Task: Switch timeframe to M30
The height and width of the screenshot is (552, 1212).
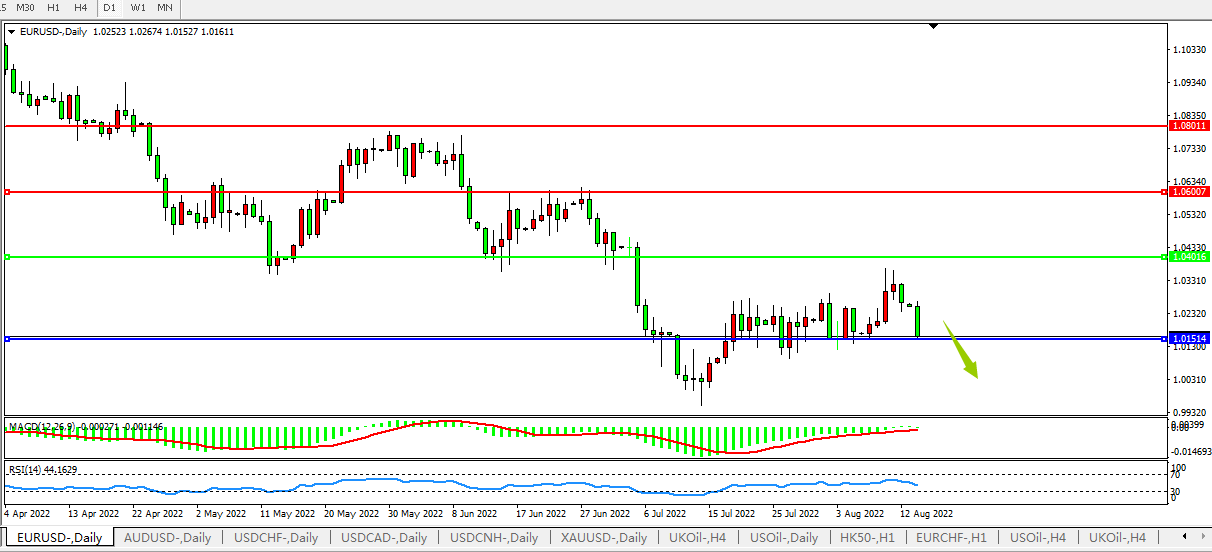Action: click(x=26, y=7)
